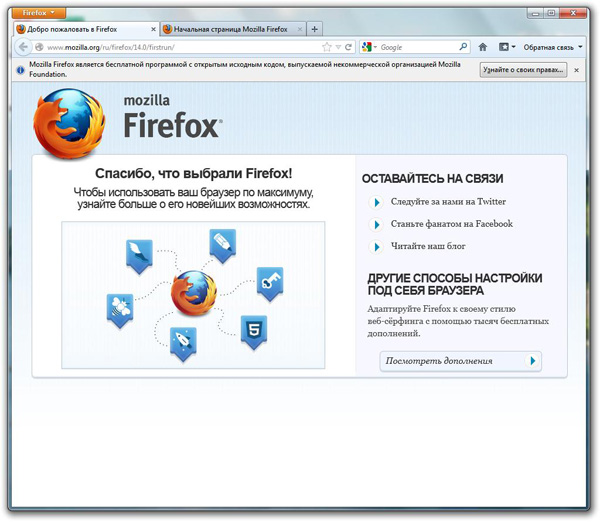Open 'Станьте фанатом на Facebook' link

(x=452, y=224)
